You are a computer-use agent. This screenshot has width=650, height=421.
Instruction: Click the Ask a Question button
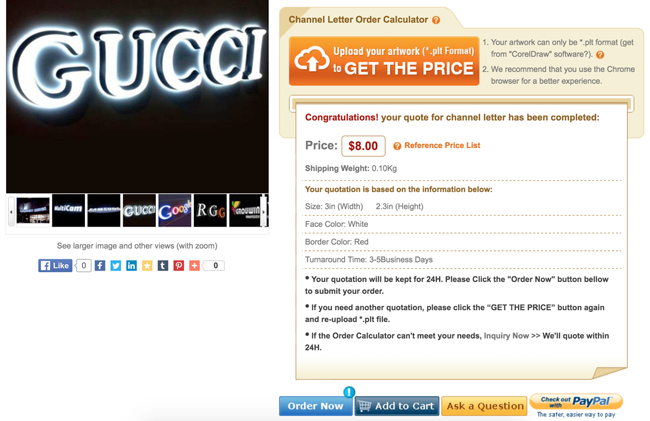tap(484, 406)
